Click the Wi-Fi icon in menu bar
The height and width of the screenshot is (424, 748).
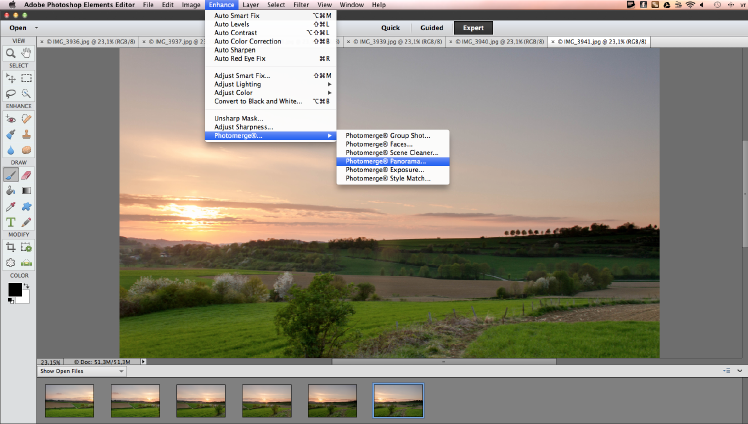[x=690, y=5]
